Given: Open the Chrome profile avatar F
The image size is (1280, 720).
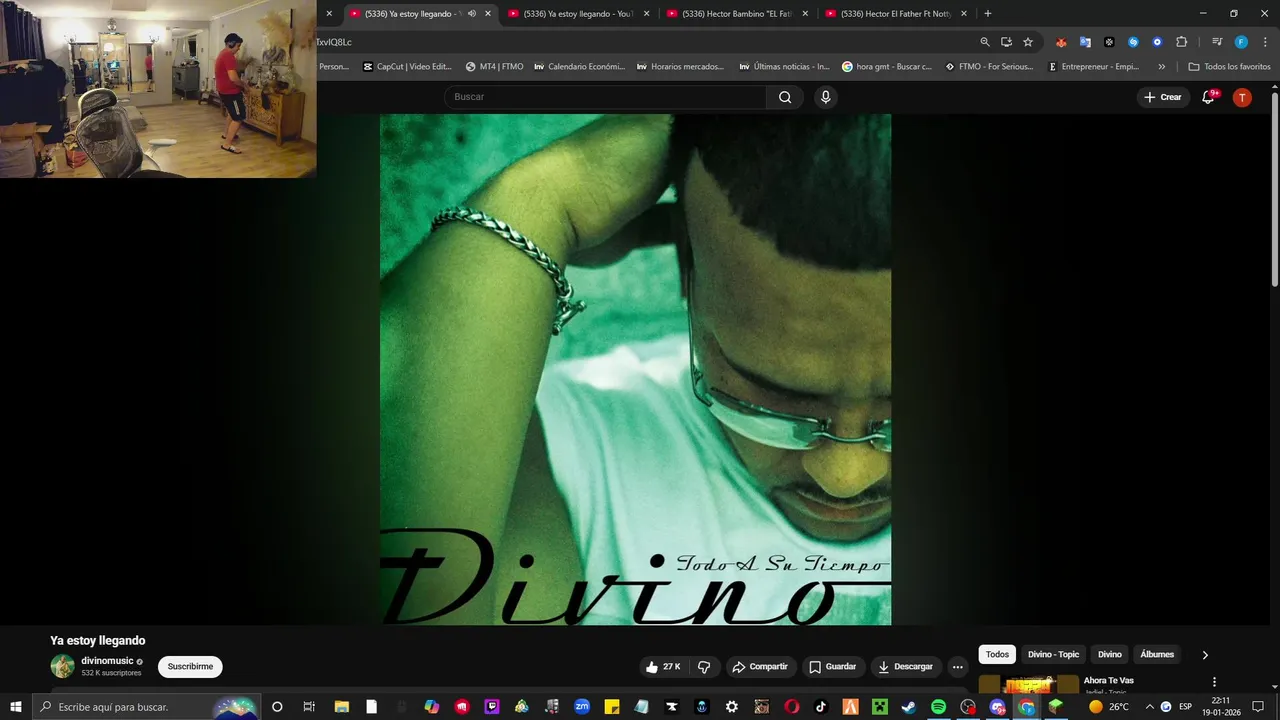Looking at the screenshot, I should coord(1241,42).
